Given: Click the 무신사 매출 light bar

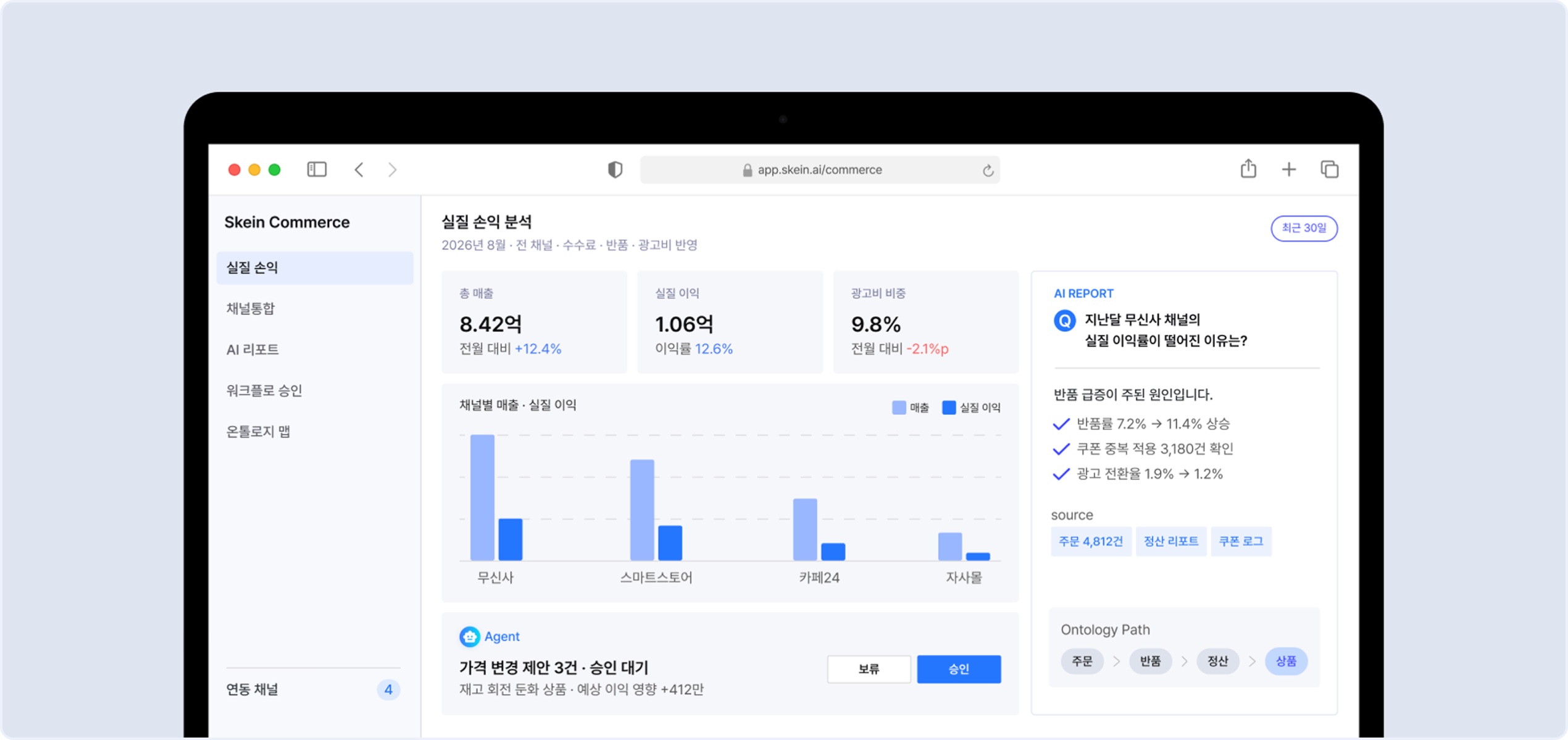Looking at the screenshot, I should click(482, 498).
